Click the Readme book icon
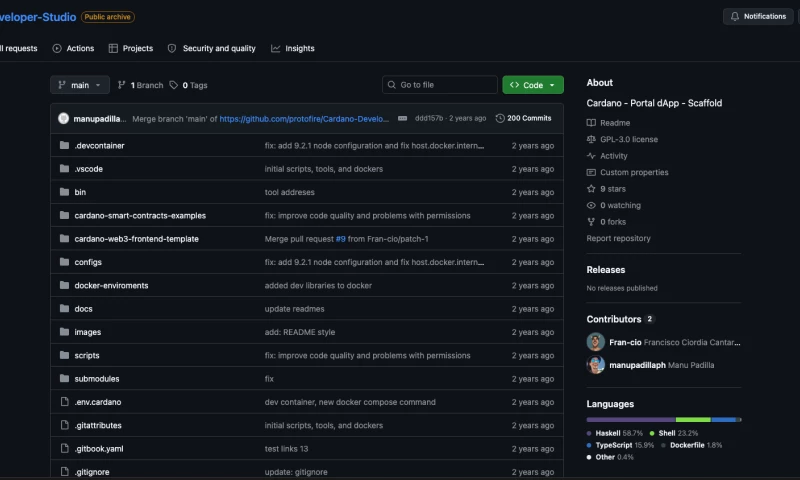 point(591,123)
